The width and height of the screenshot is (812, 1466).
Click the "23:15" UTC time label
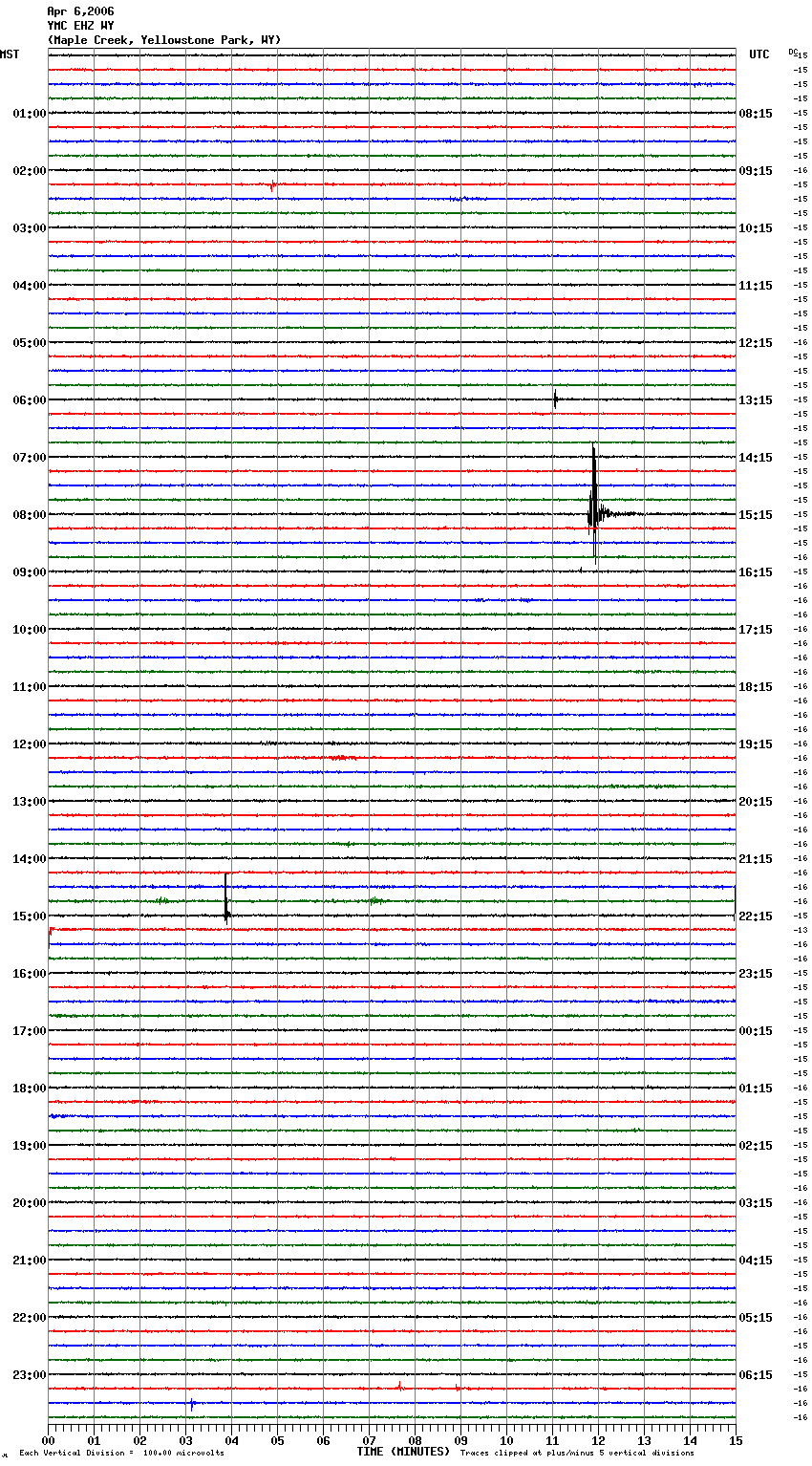pyautogui.click(x=756, y=974)
